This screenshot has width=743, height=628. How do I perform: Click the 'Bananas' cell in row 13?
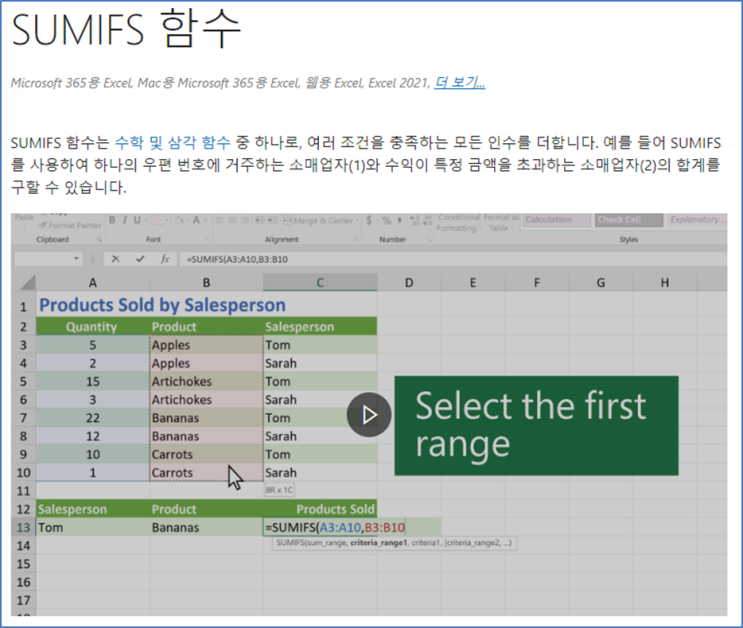[207, 528]
